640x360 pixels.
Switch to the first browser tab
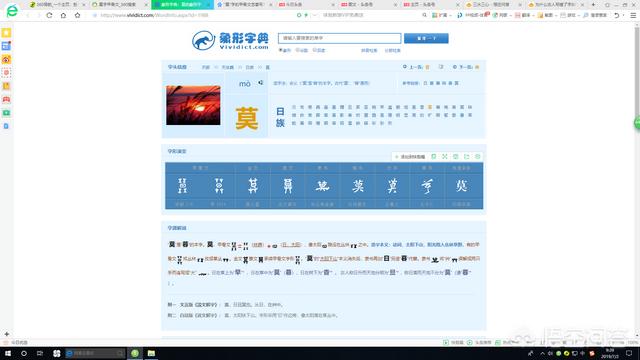57,4
